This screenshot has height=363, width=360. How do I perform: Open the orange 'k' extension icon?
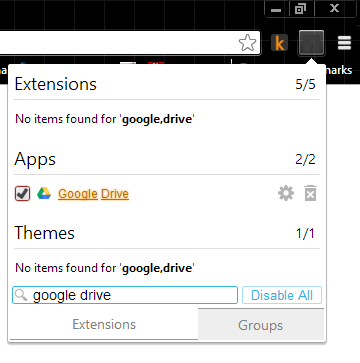pos(279,43)
